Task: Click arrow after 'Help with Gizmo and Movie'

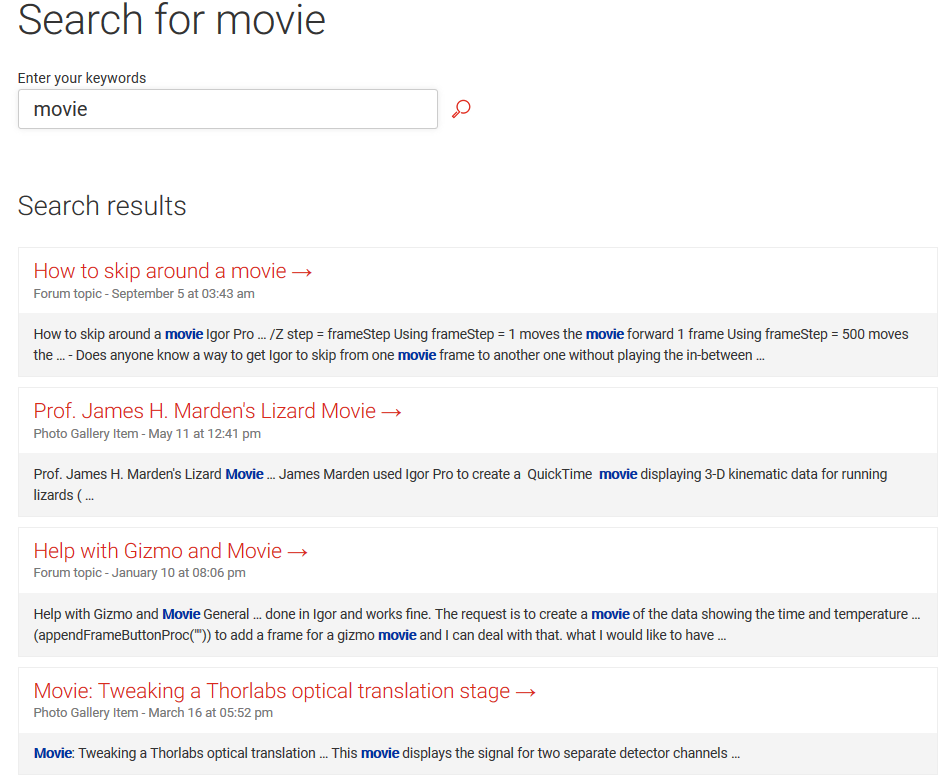Action: tap(298, 552)
